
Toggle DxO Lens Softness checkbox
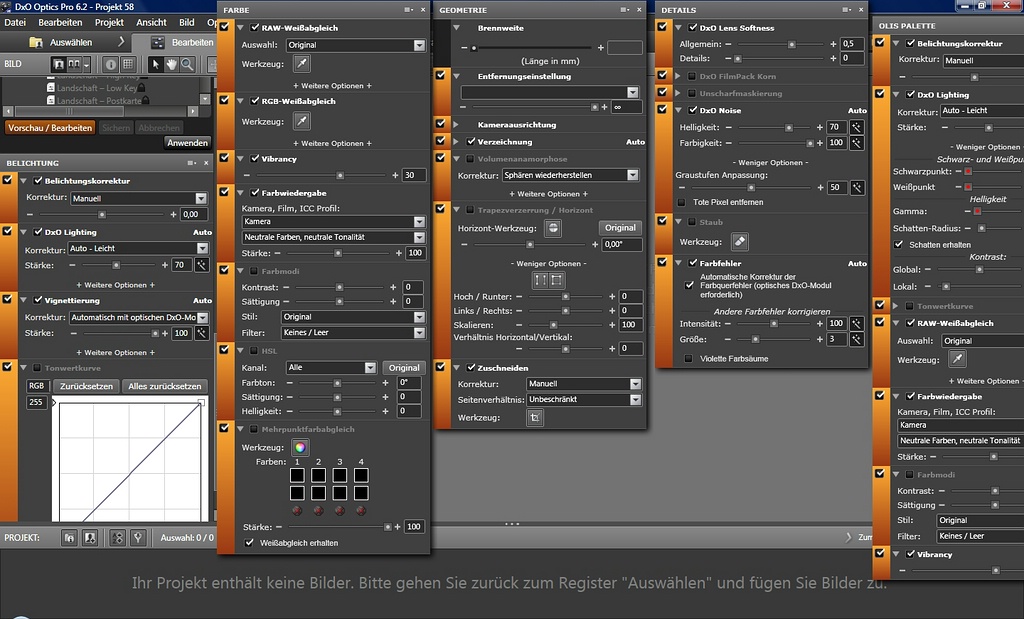[693, 27]
